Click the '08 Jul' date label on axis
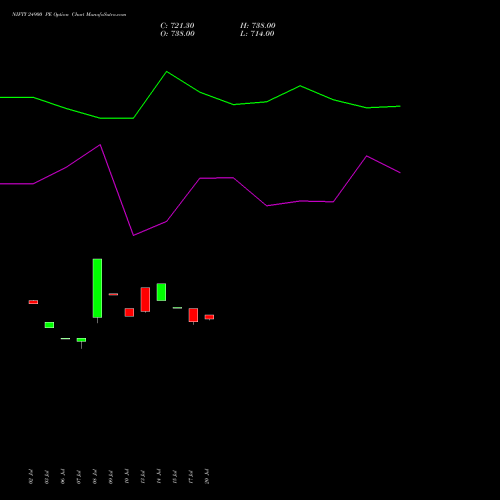 tap(95, 477)
